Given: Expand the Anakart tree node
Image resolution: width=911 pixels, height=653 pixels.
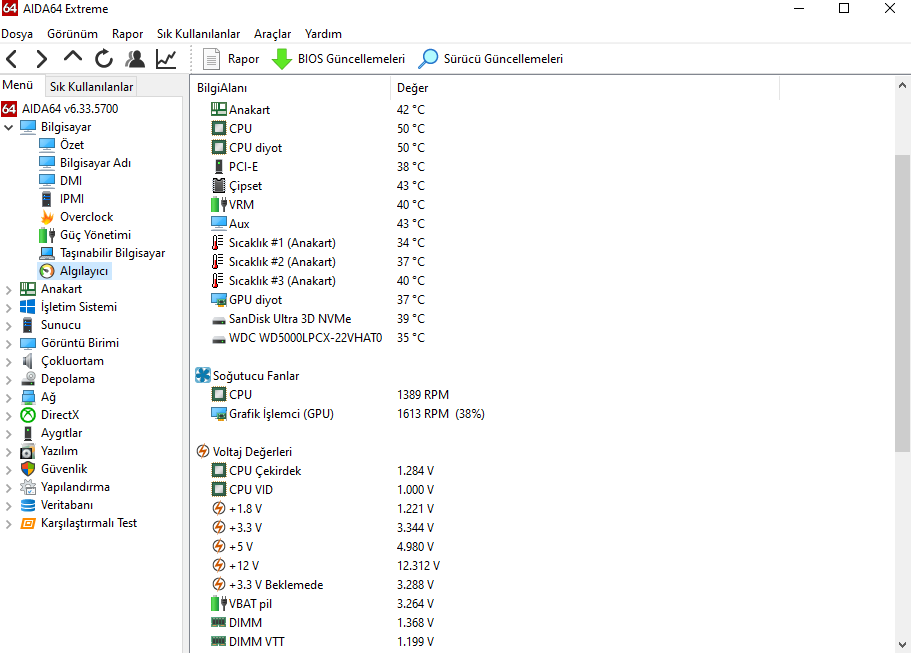Looking at the screenshot, I should [9, 289].
